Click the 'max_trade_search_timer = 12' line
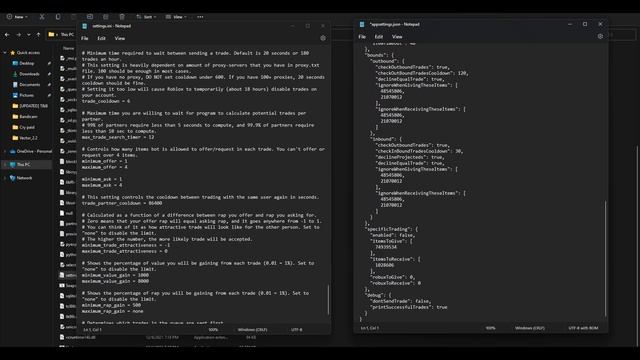The image size is (640, 360). (x=118, y=137)
